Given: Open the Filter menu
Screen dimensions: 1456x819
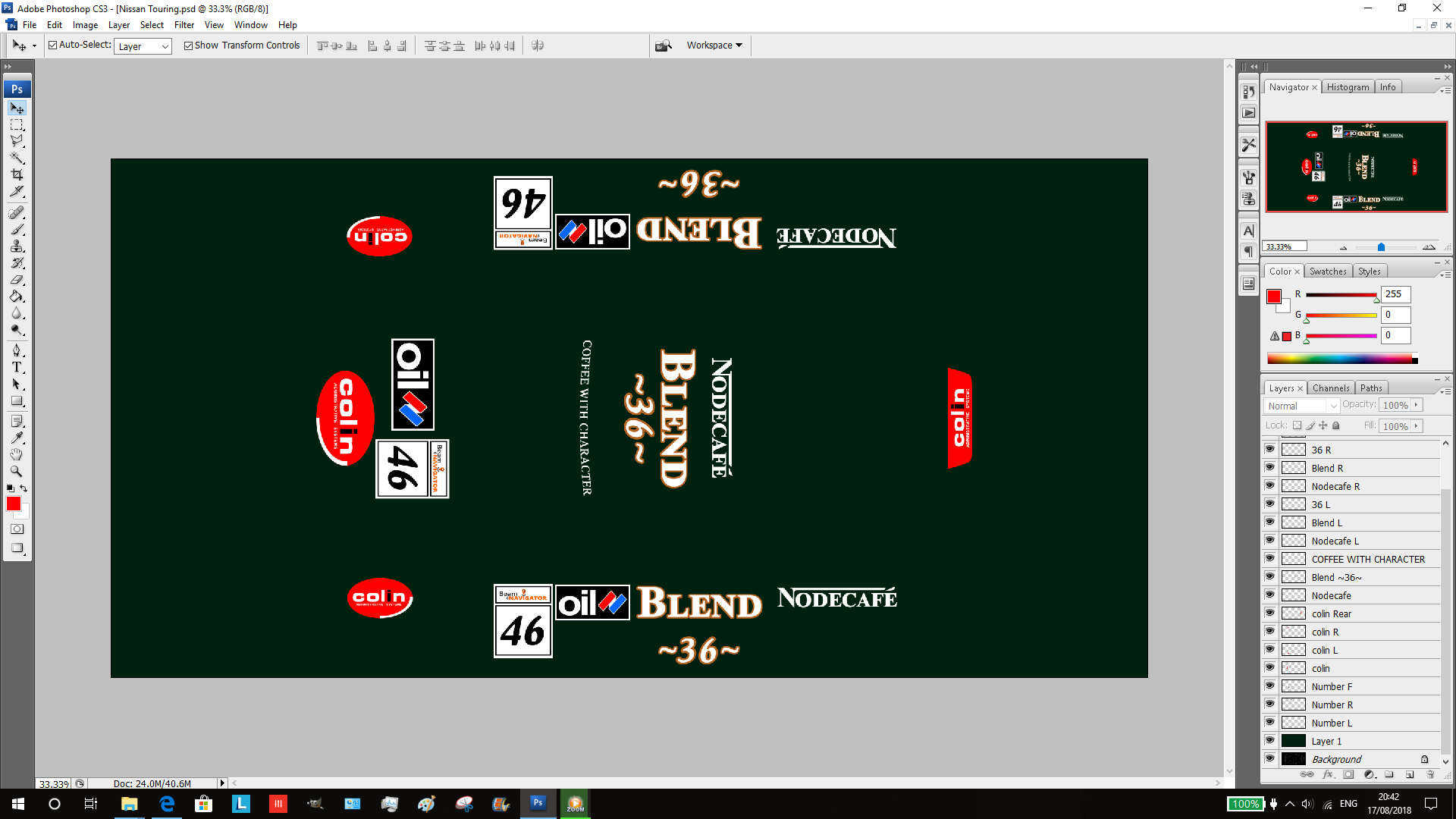Looking at the screenshot, I should point(184,25).
